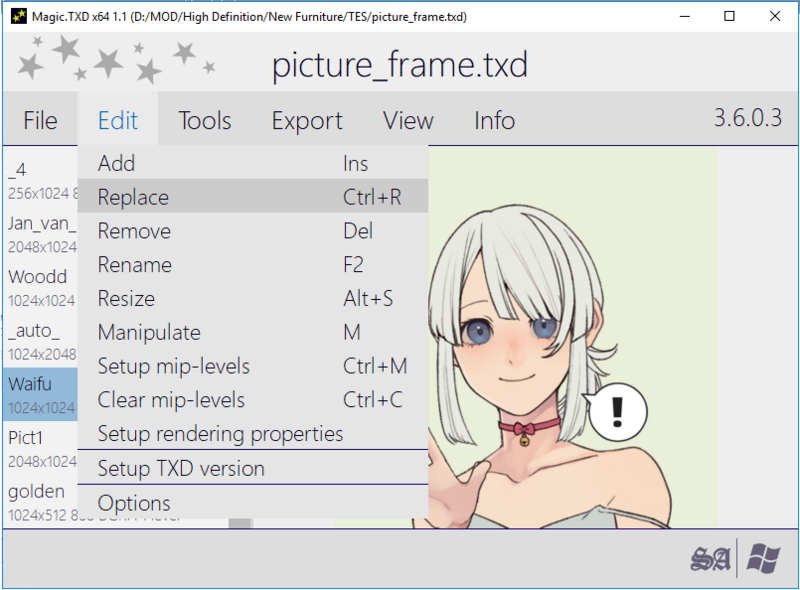This screenshot has width=800, height=590.
Task: Minimize the Magic.TXD window
Action: tap(685, 16)
